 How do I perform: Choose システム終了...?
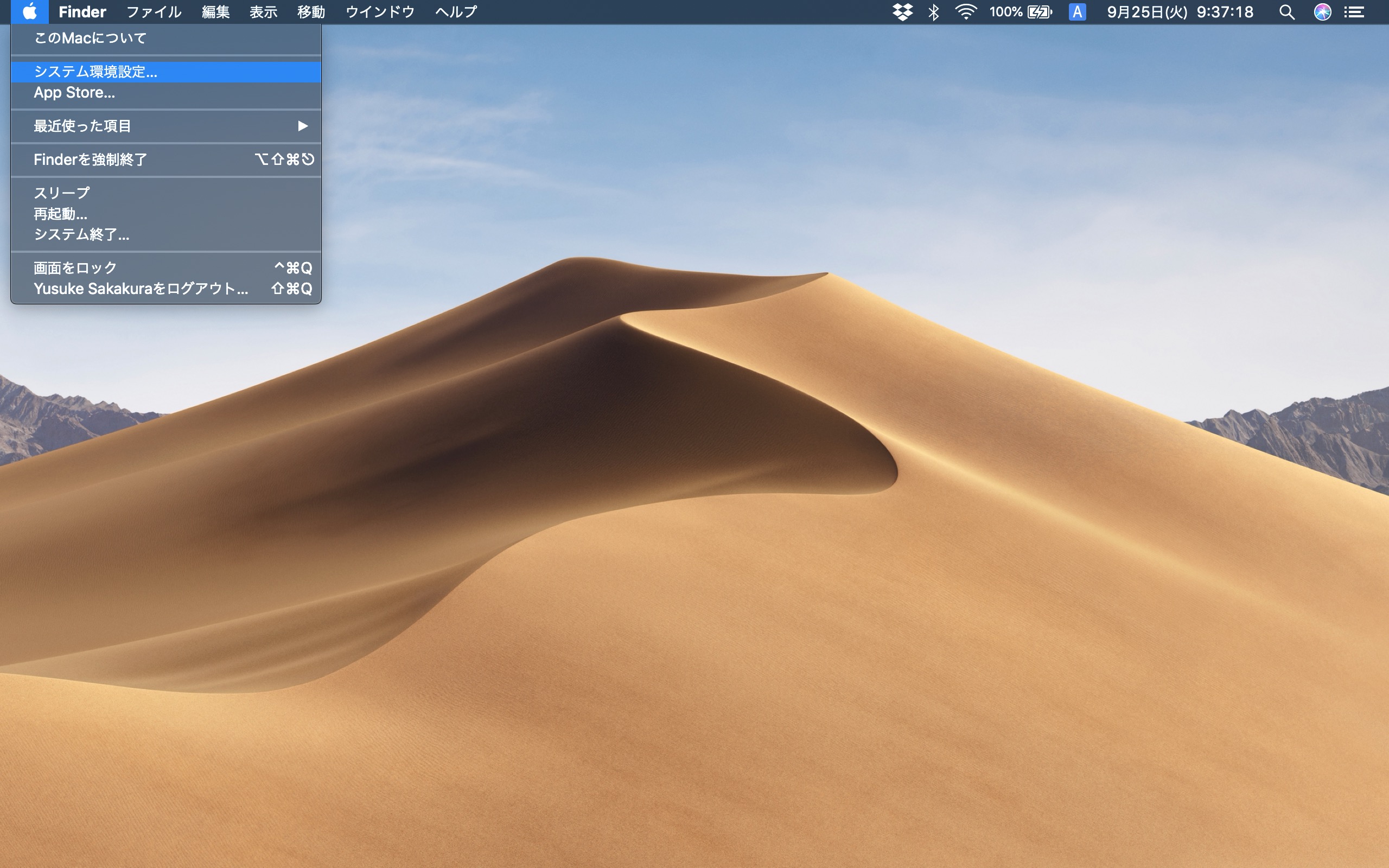166,234
